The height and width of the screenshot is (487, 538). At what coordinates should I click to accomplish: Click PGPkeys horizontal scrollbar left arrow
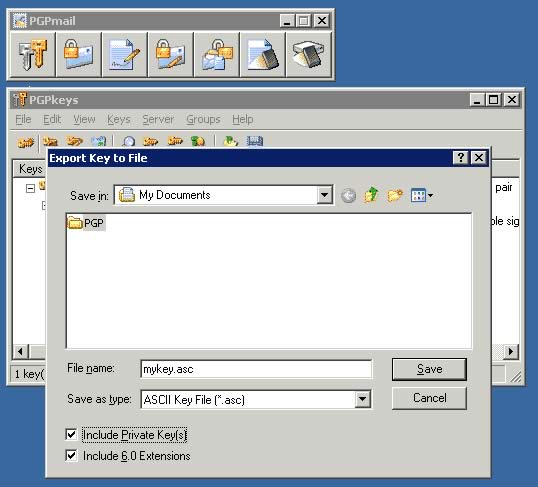click(x=21, y=351)
